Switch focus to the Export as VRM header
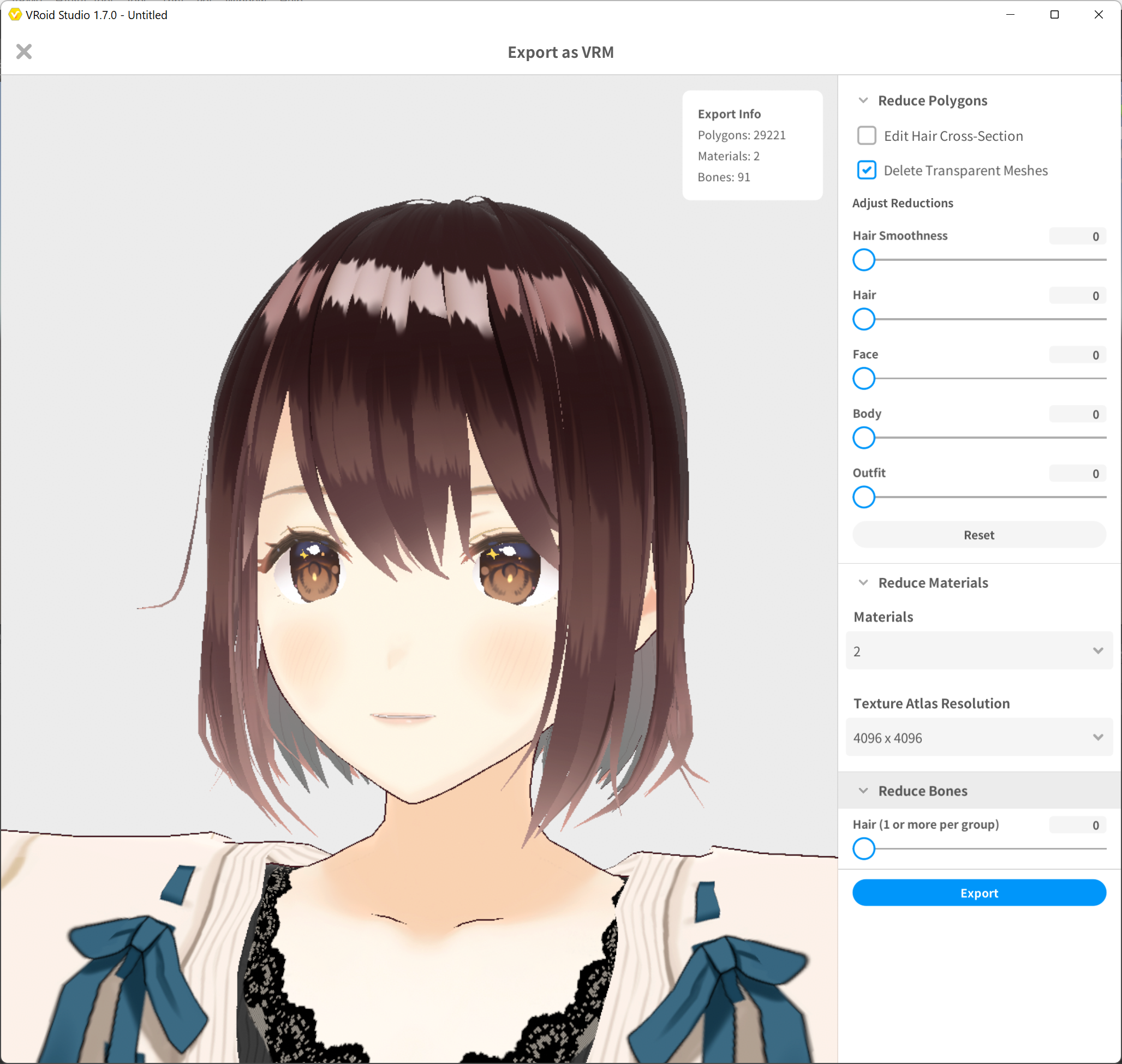The height and width of the screenshot is (1064, 1122). click(560, 52)
